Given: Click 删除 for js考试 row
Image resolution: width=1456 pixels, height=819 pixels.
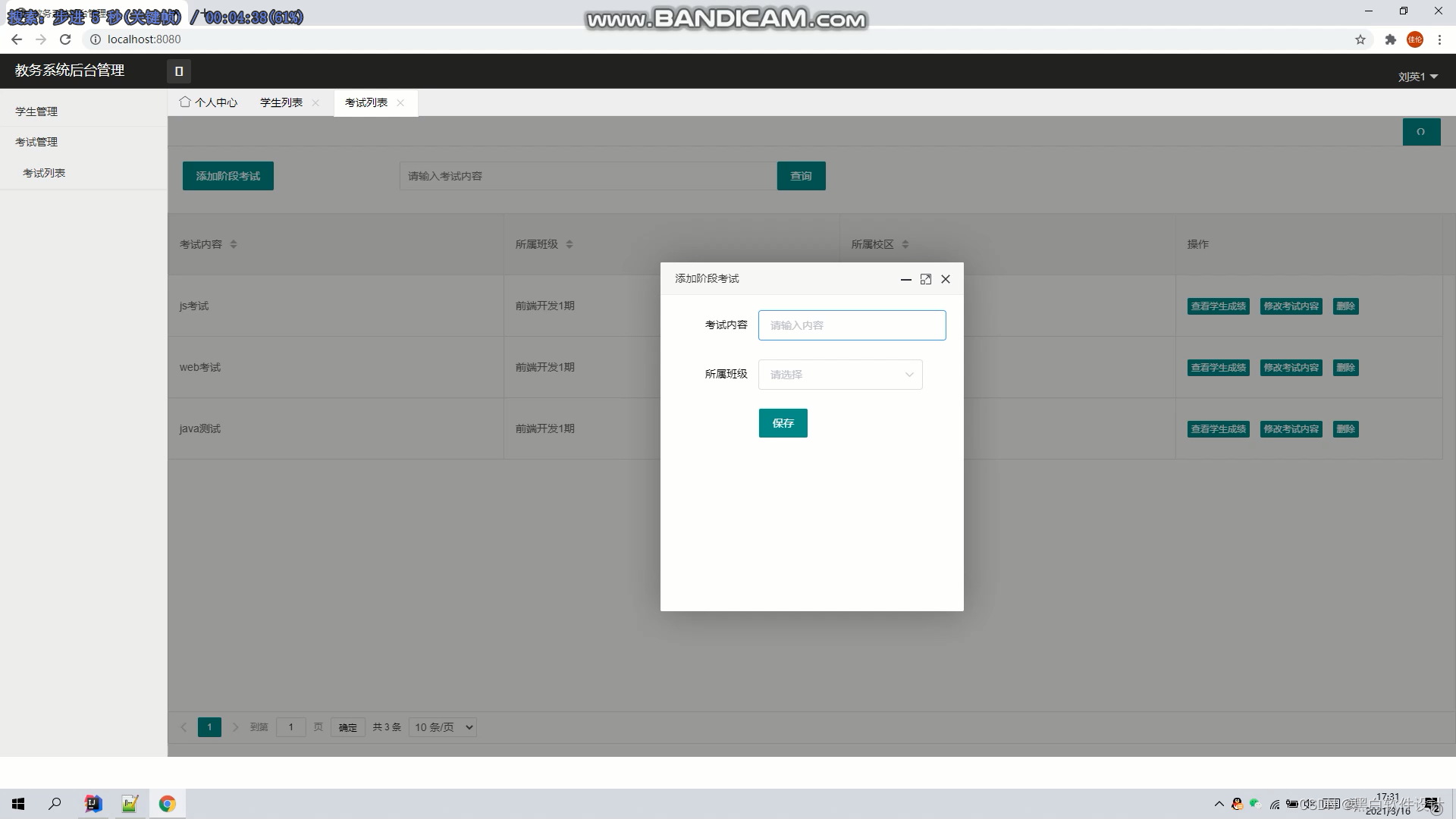Looking at the screenshot, I should click(1345, 306).
